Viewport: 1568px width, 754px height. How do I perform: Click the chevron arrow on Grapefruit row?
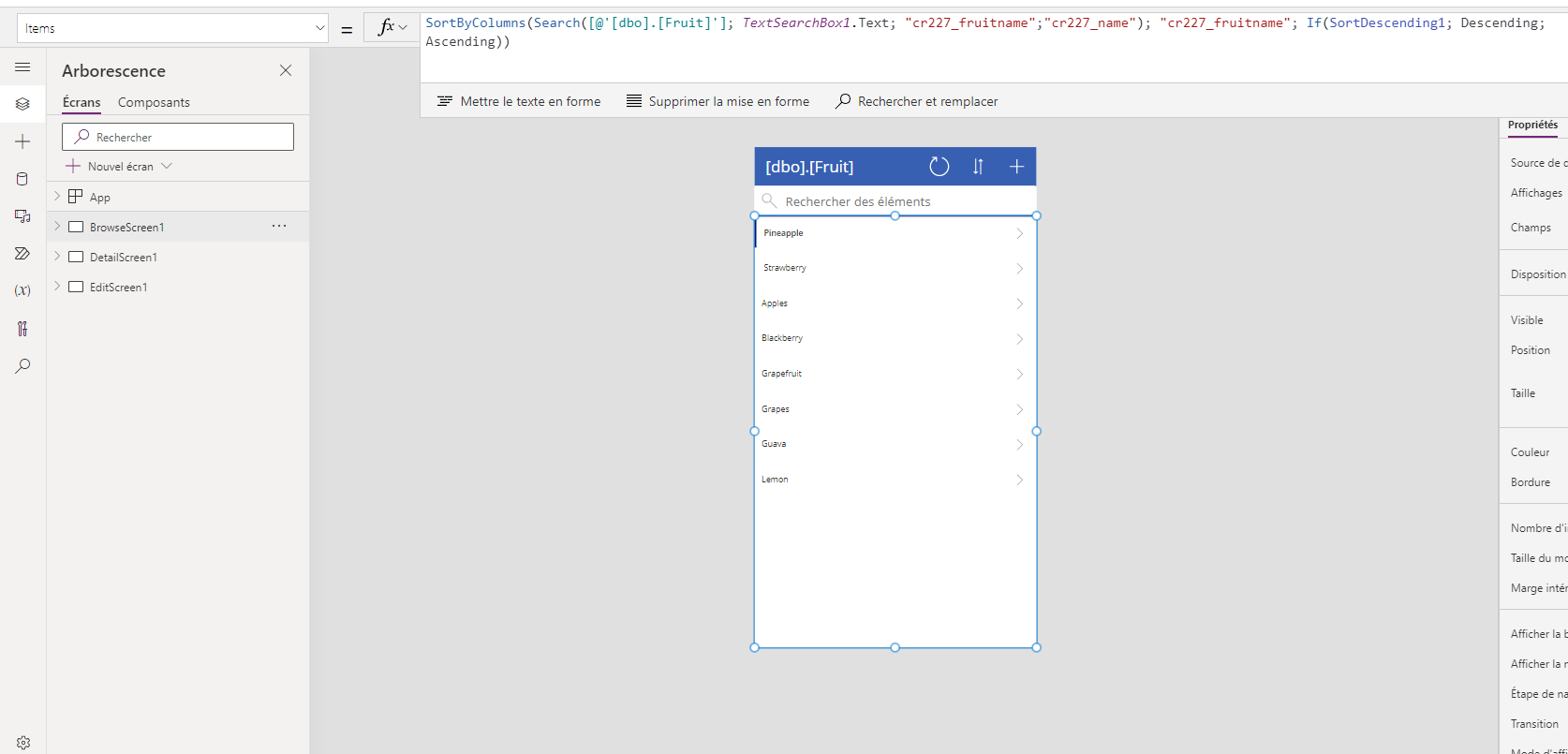click(1020, 374)
